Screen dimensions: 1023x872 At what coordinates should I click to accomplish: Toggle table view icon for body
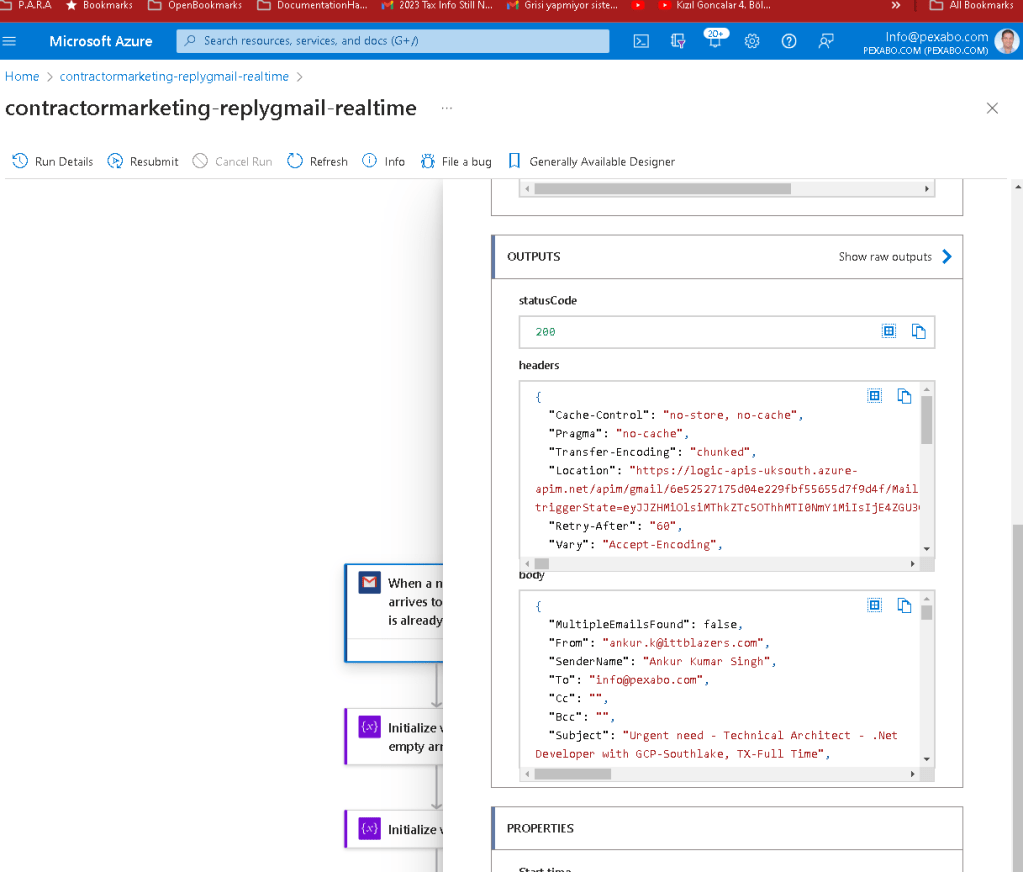[x=874, y=605]
